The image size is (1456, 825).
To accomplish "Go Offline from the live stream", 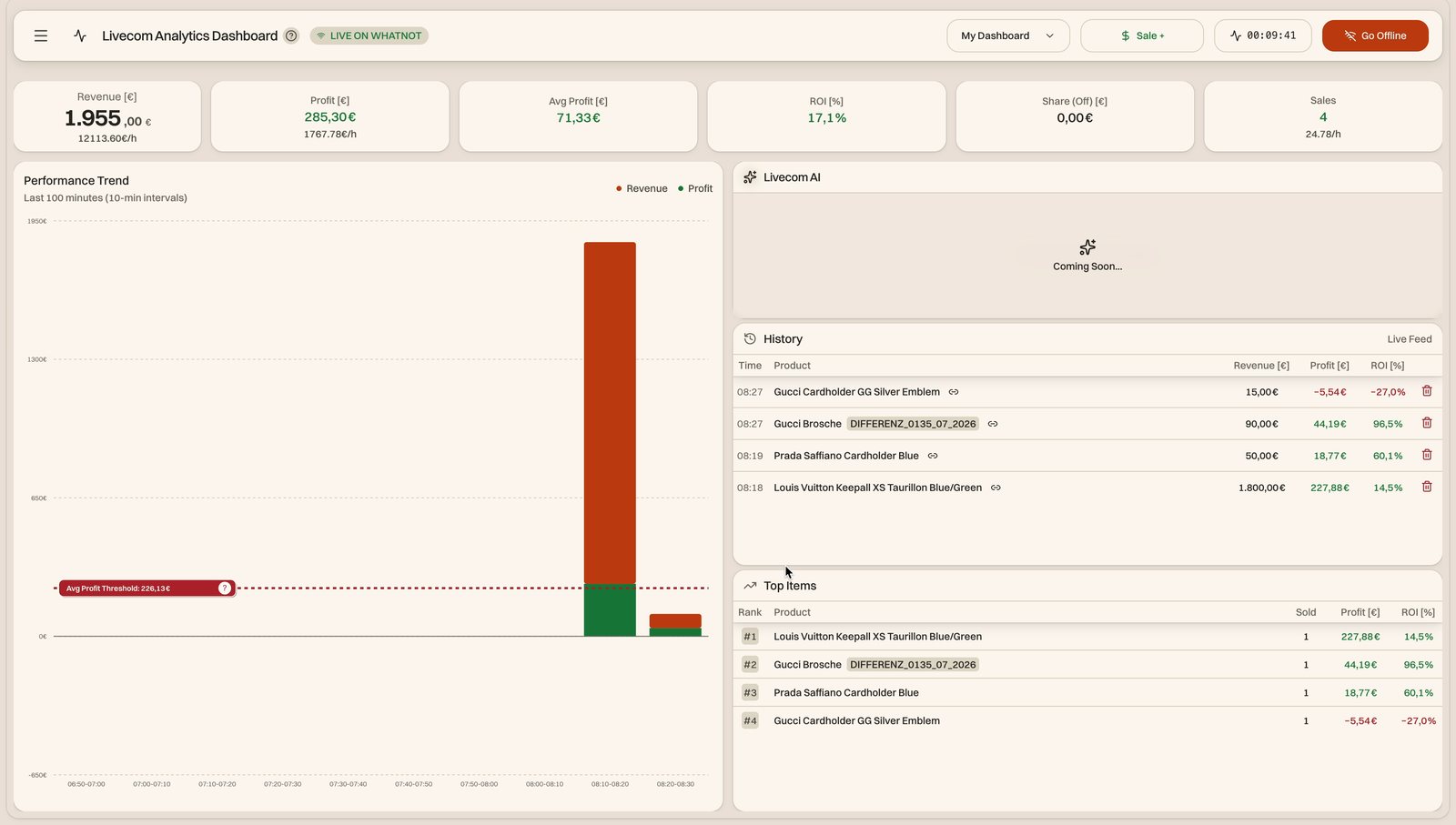I will (1375, 36).
